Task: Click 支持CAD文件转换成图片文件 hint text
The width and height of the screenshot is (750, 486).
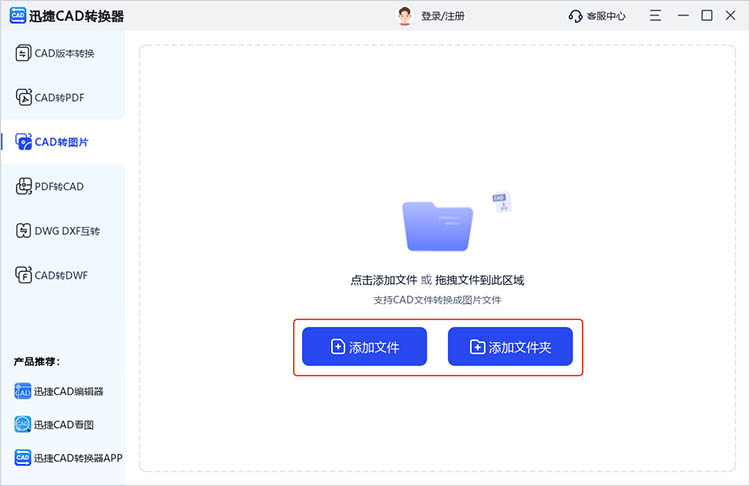Action: coord(437,300)
